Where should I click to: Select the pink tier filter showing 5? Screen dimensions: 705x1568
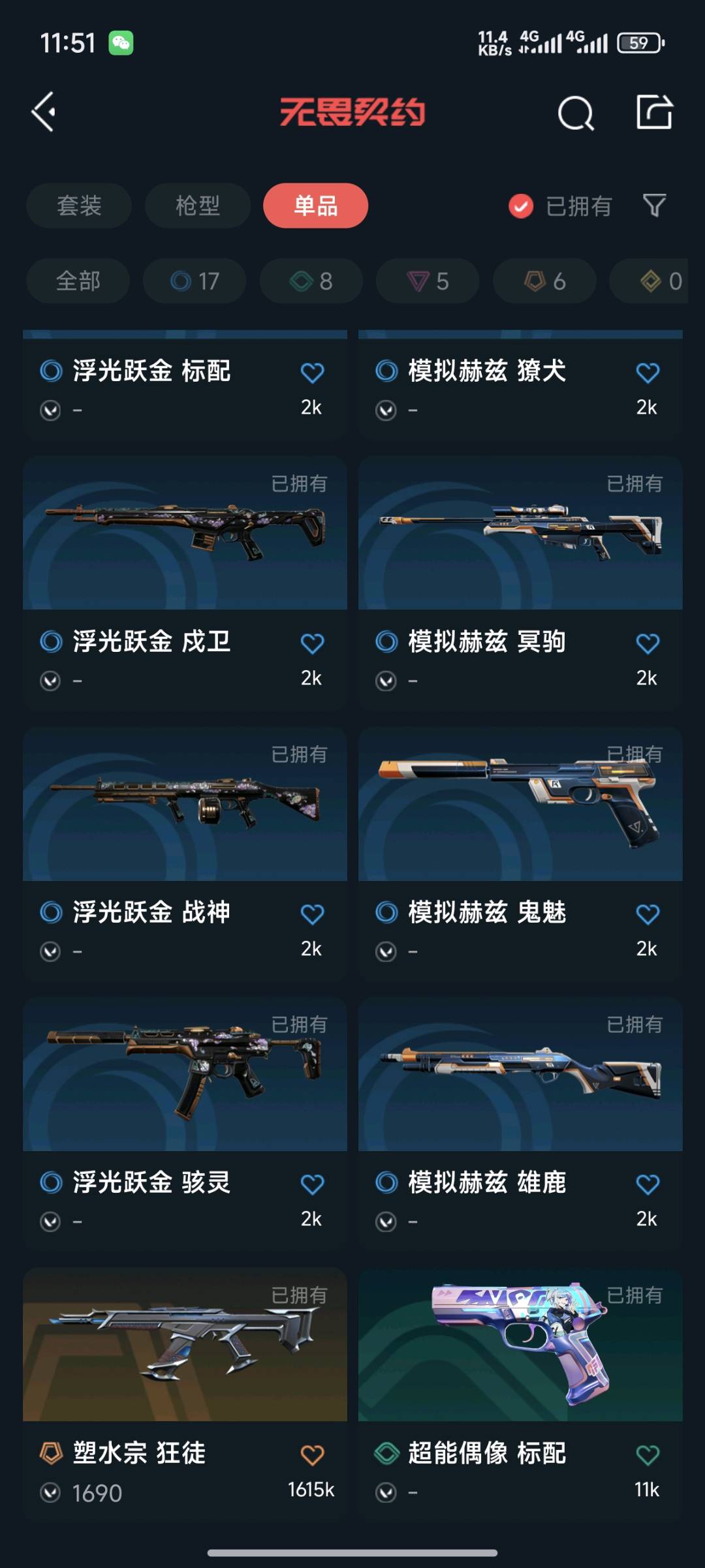tap(428, 281)
